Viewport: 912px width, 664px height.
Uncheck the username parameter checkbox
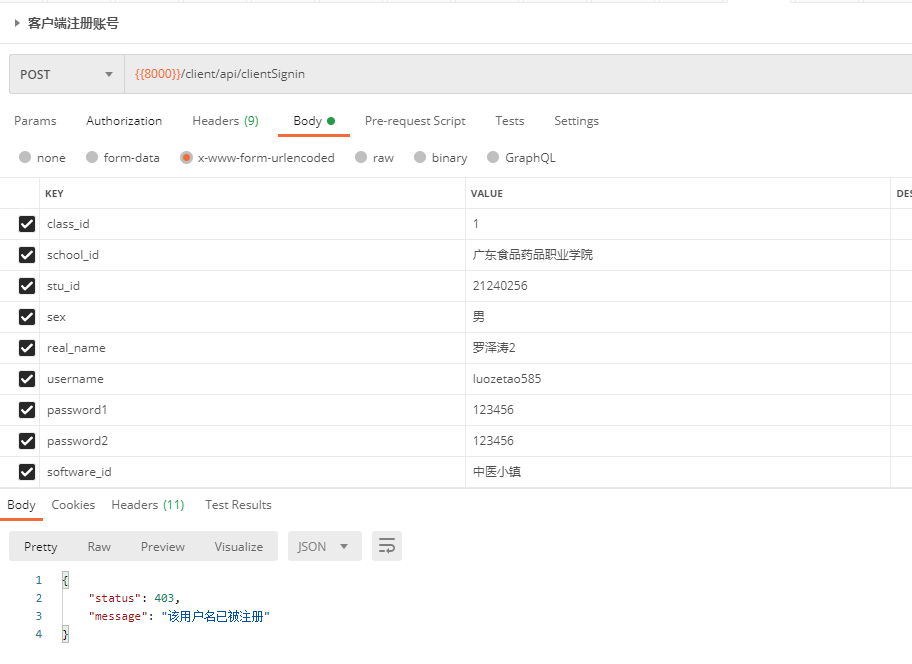(x=27, y=379)
